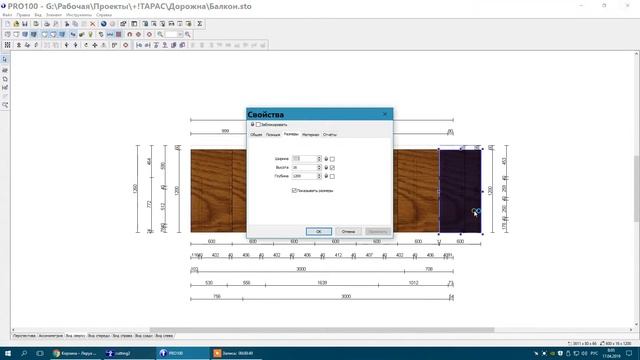640x360 pixels.
Task: Open the Chrome window in taskbar
Action: 76,353
